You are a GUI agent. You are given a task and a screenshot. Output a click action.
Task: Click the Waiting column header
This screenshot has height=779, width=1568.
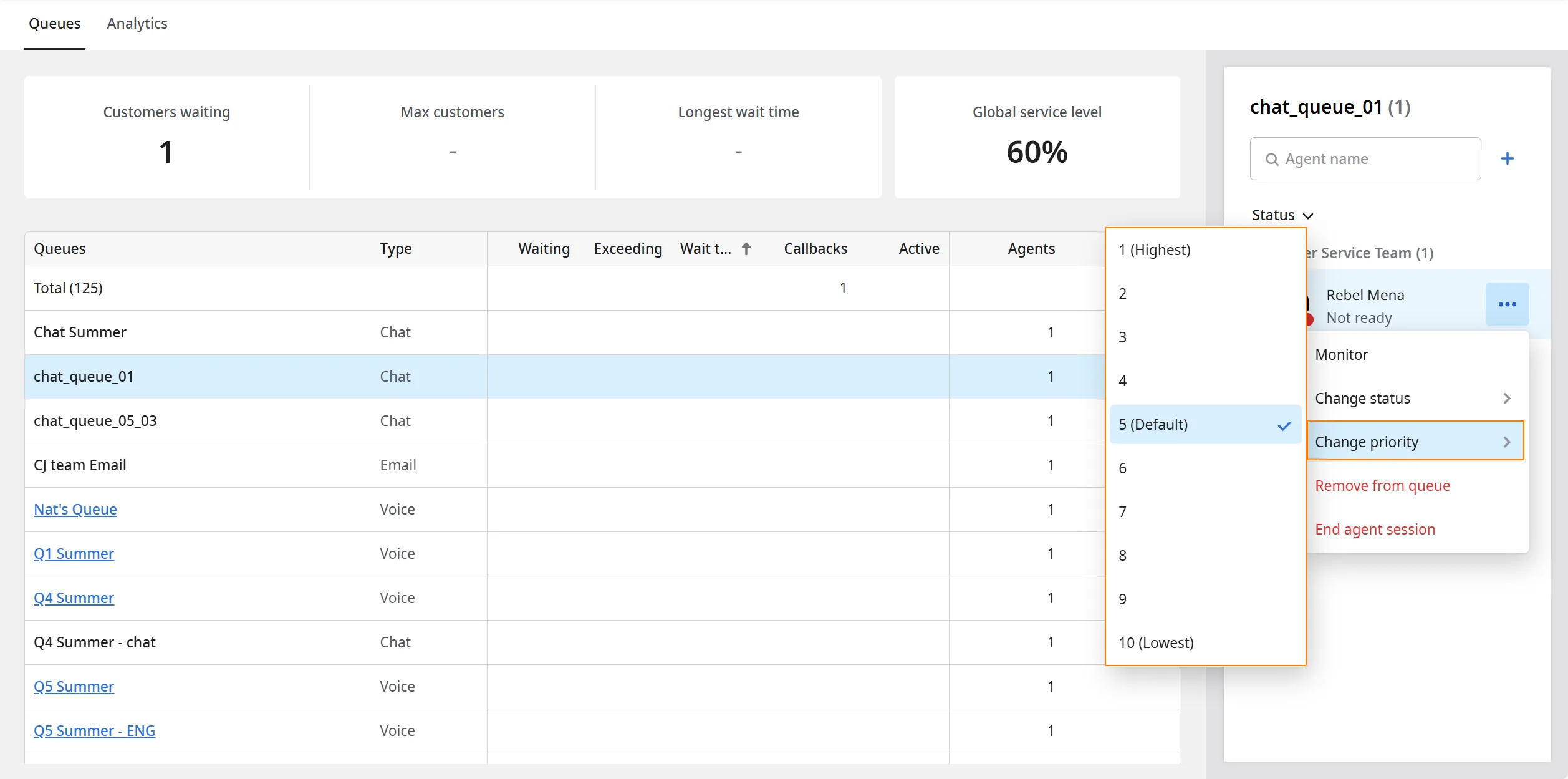pyautogui.click(x=544, y=249)
